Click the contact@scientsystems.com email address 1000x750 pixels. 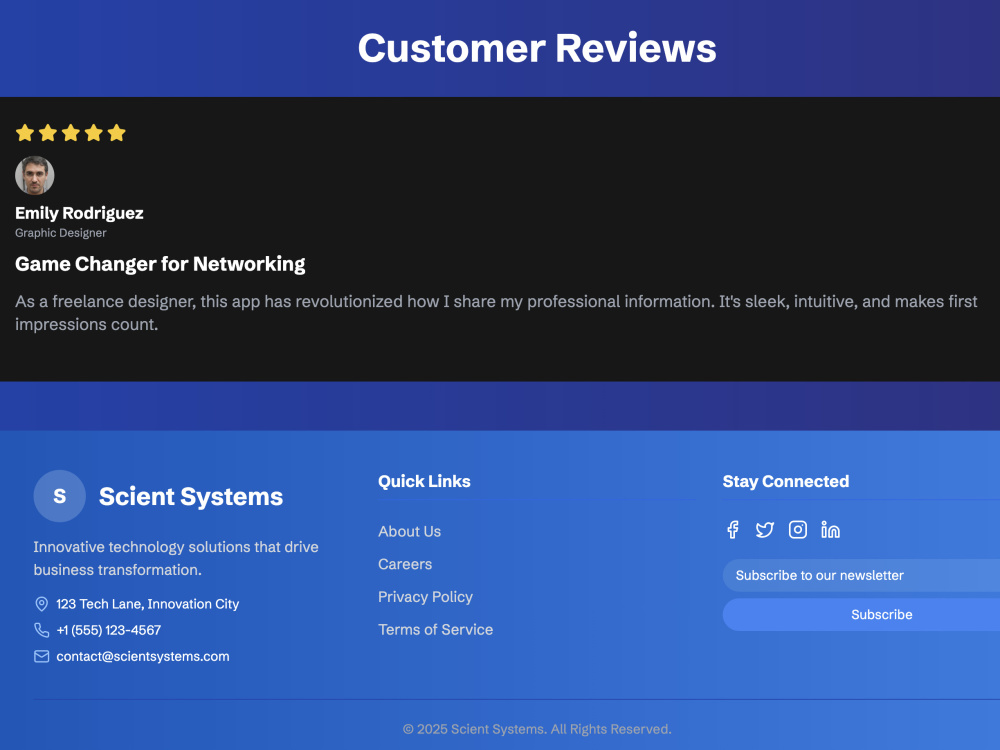click(143, 656)
